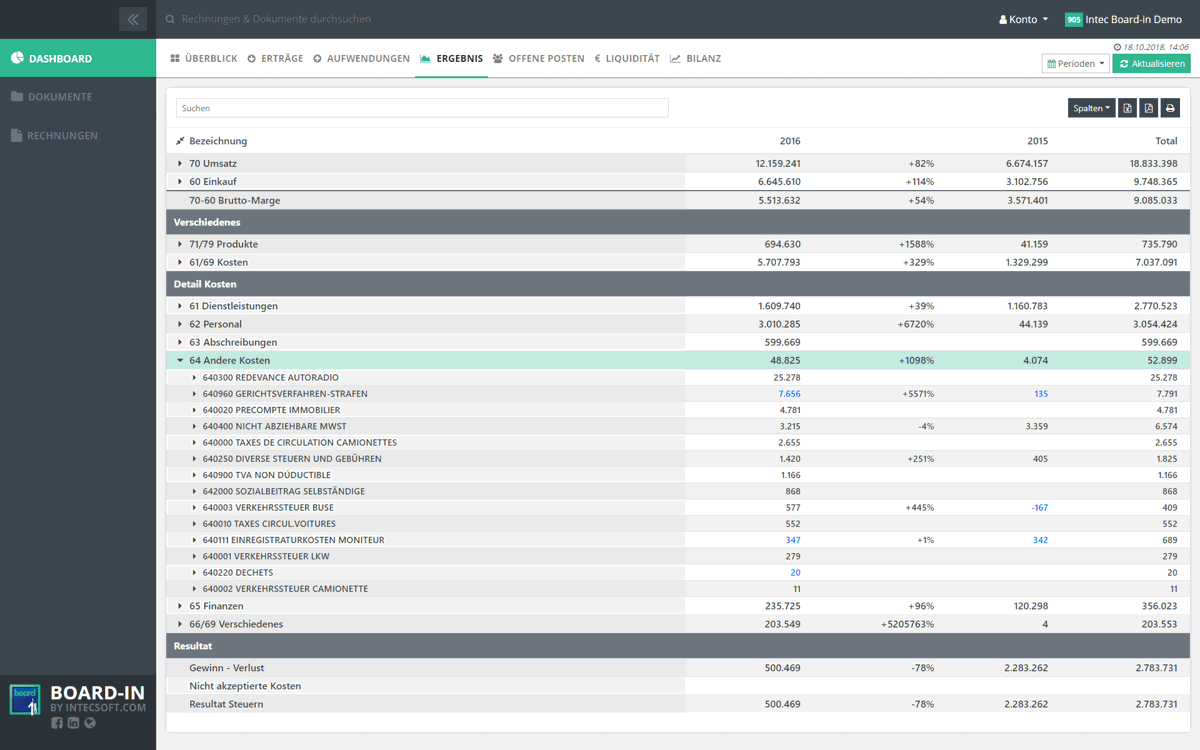Collapse the sidebar with the double-chevron icon

tap(132, 19)
